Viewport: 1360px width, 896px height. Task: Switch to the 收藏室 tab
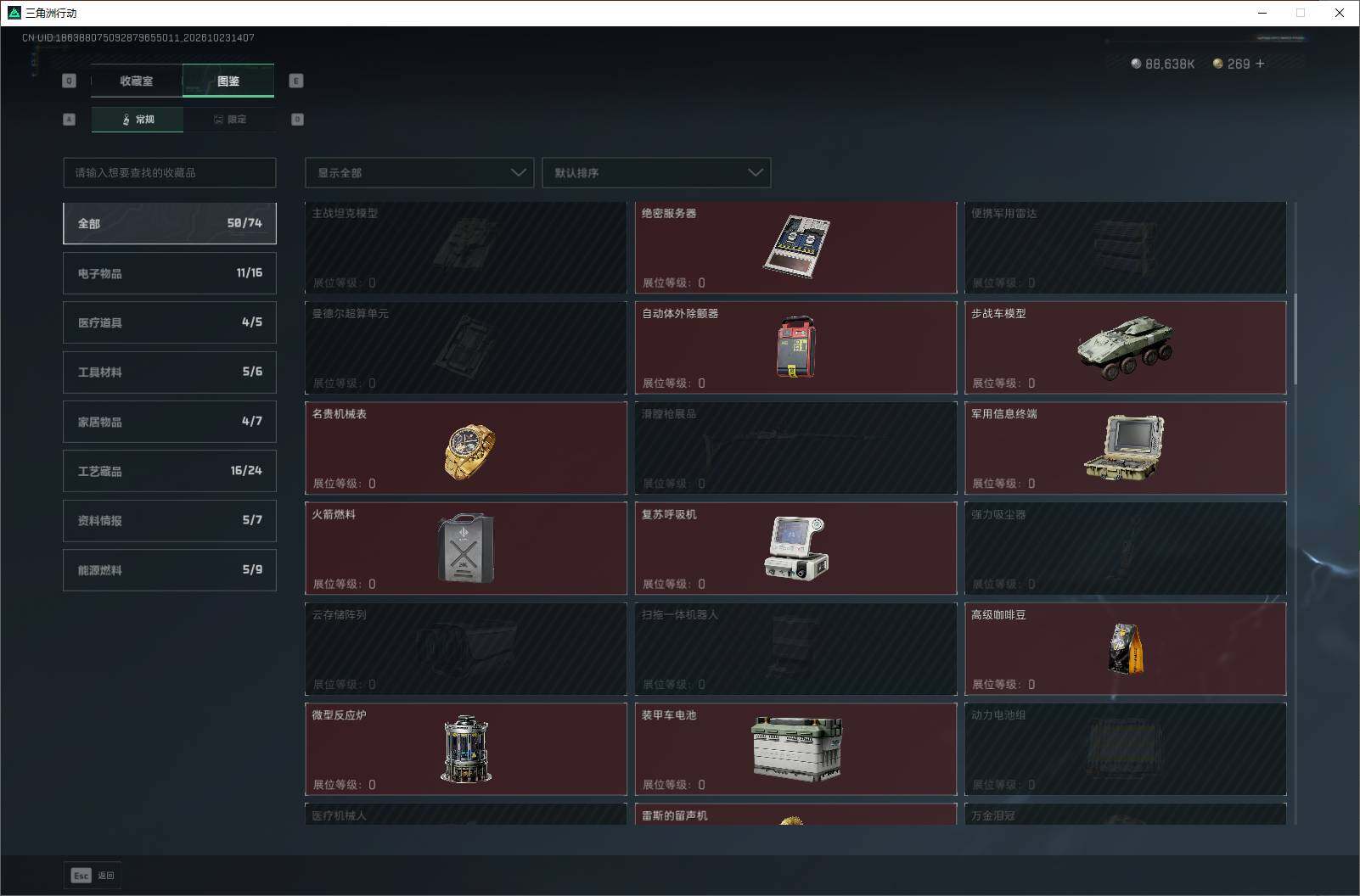point(137,81)
